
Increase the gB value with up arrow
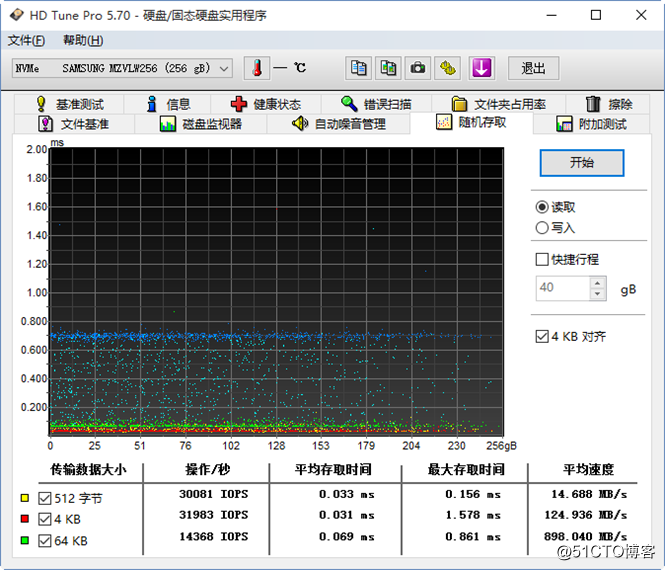598,283
